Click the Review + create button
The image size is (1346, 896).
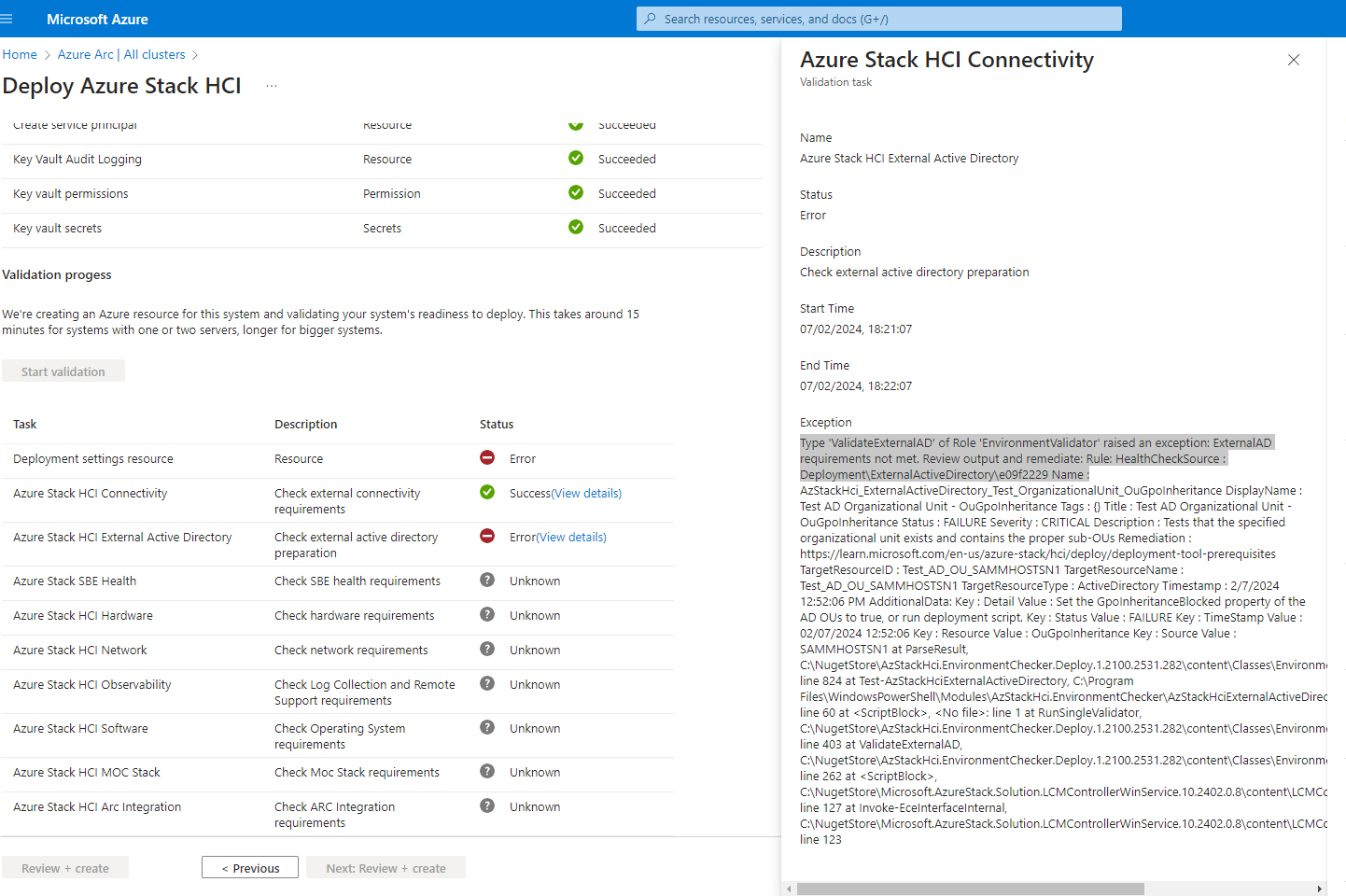[65, 868]
